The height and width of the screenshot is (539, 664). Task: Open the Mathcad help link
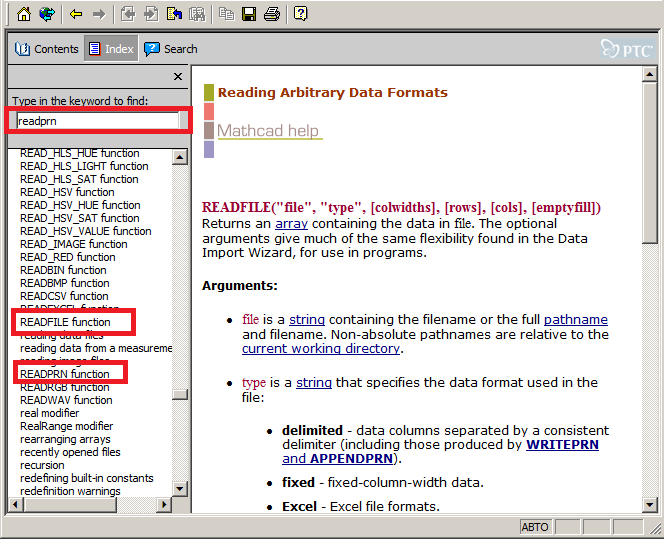click(268, 130)
